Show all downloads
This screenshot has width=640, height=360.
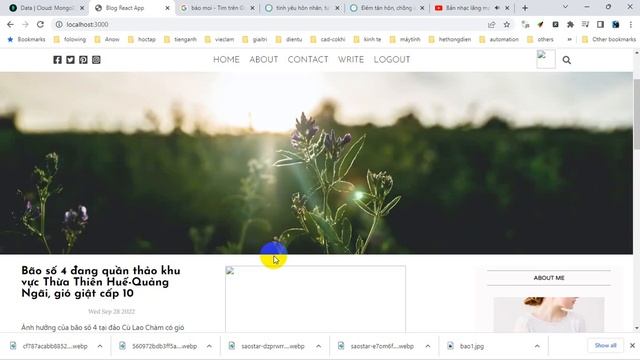tap(605, 345)
